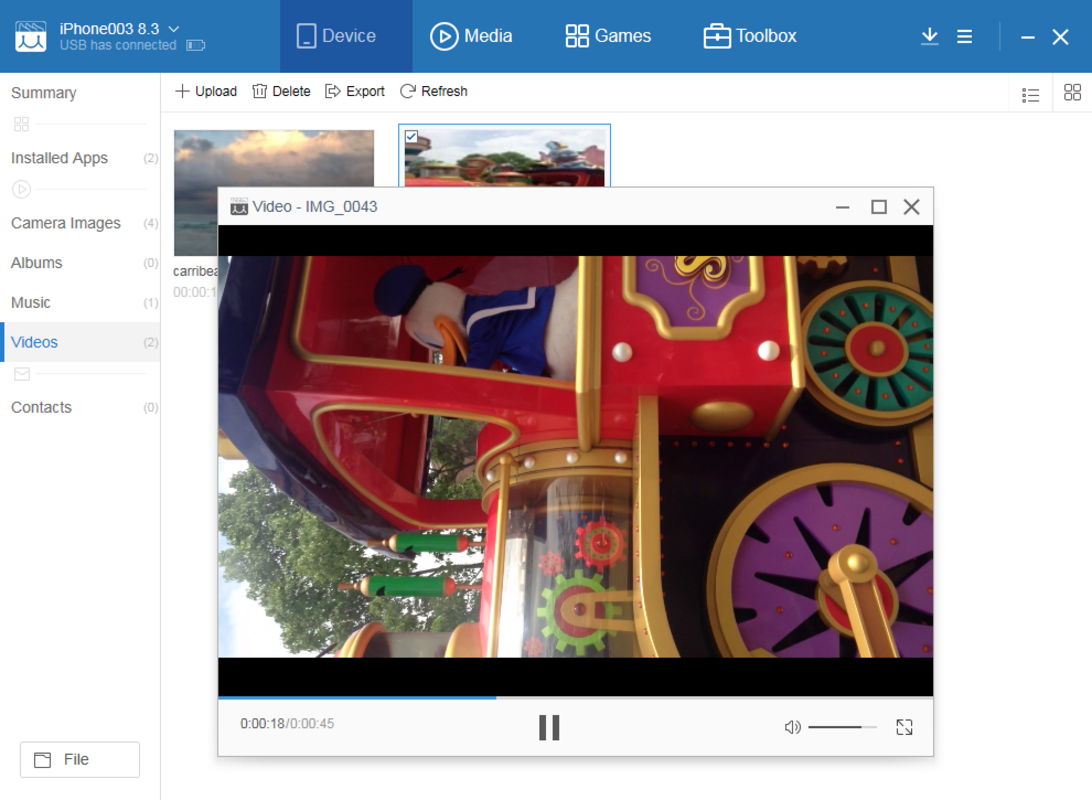
Task: Switch to the Media tab
Action: point(471,36)
